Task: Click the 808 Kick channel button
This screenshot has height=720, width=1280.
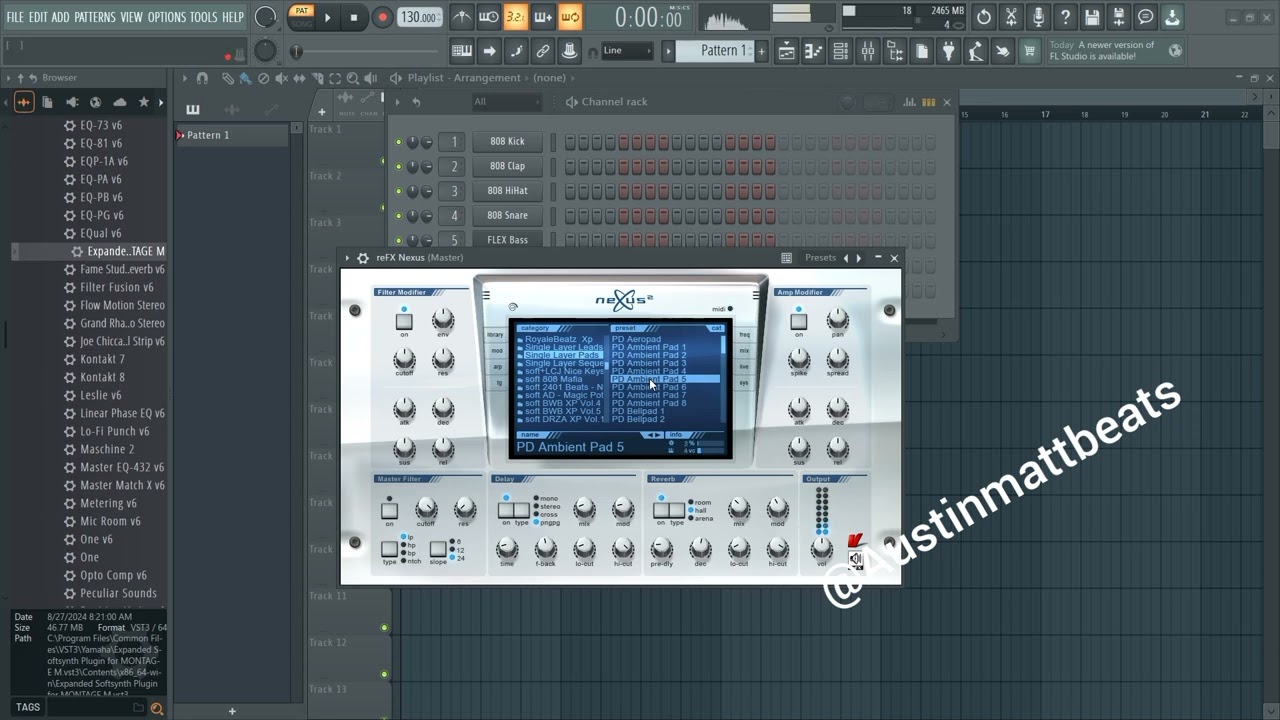Action: (x=507, y=142)
